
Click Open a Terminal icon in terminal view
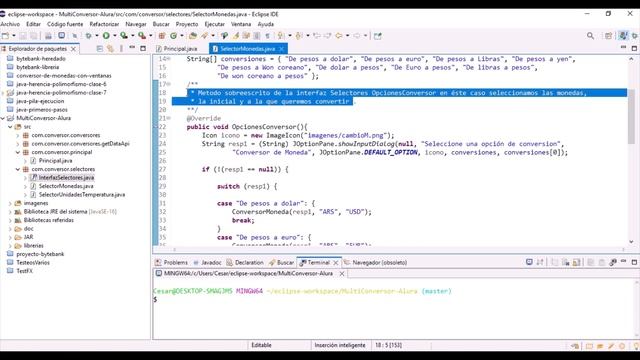[x=529, y=262]
